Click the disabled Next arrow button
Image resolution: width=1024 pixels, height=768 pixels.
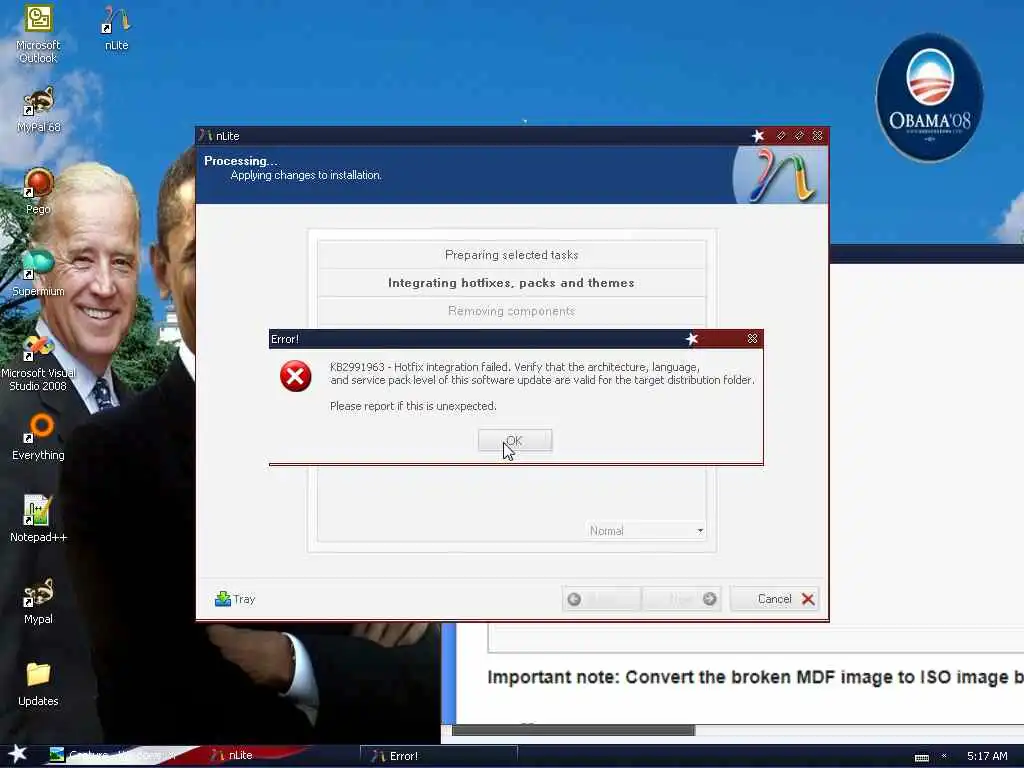(682, 599)
